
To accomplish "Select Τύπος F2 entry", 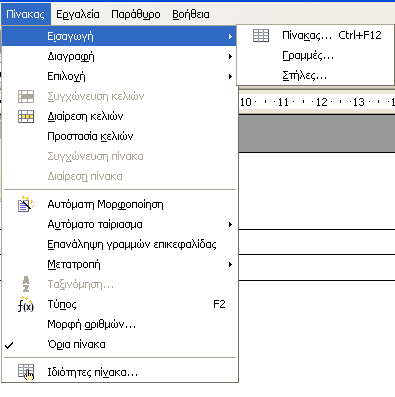I will tap(119, 304).
